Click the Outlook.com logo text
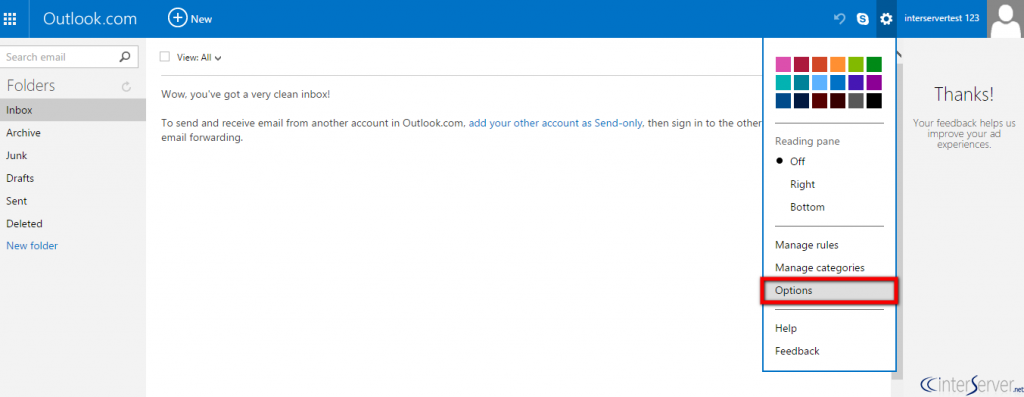 pyautogui.click(x=90, y=19)
